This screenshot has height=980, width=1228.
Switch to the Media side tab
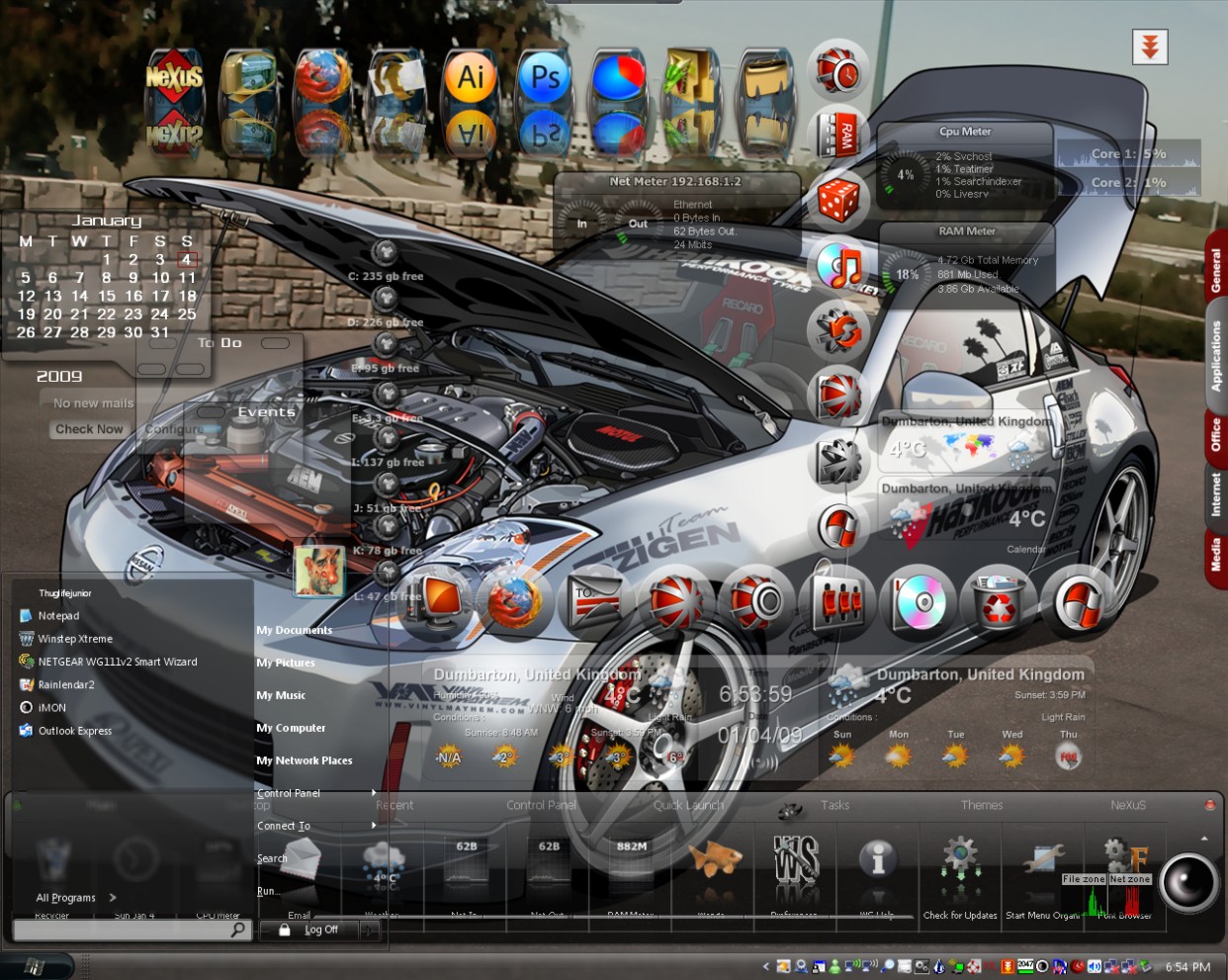[x=1216, y=555]
